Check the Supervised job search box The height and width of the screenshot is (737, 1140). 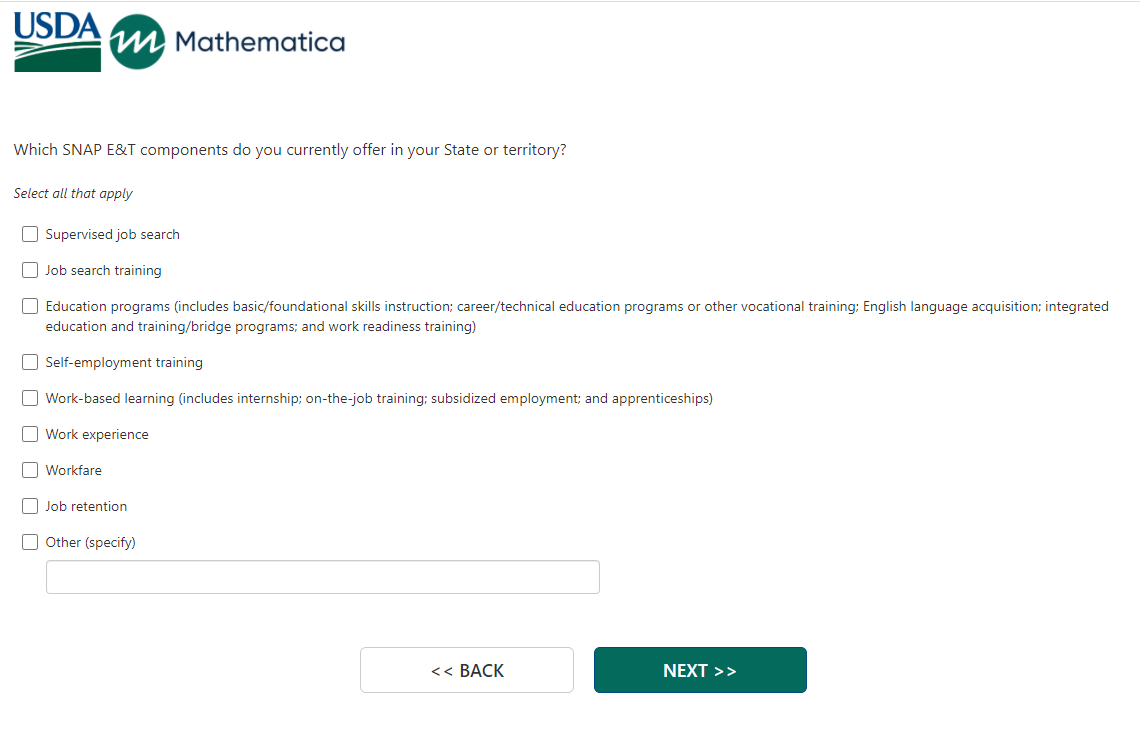[30, 235]
